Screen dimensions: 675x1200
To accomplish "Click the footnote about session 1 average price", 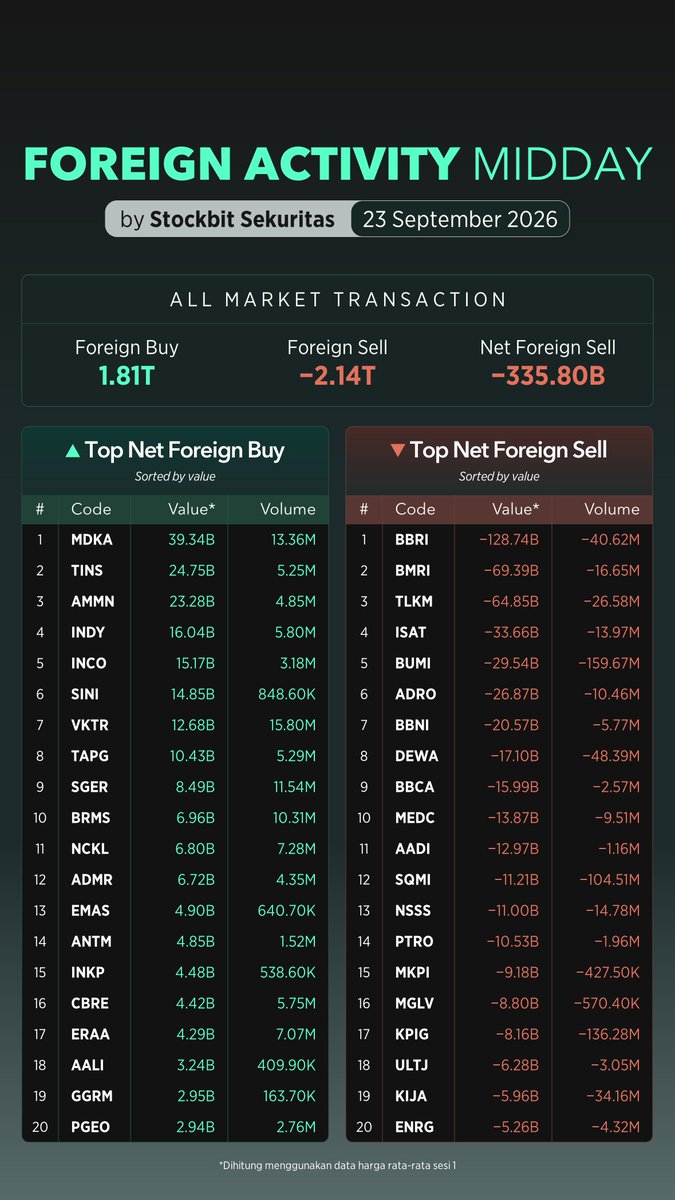I will pyautogui.click(x=338, y=1166).
